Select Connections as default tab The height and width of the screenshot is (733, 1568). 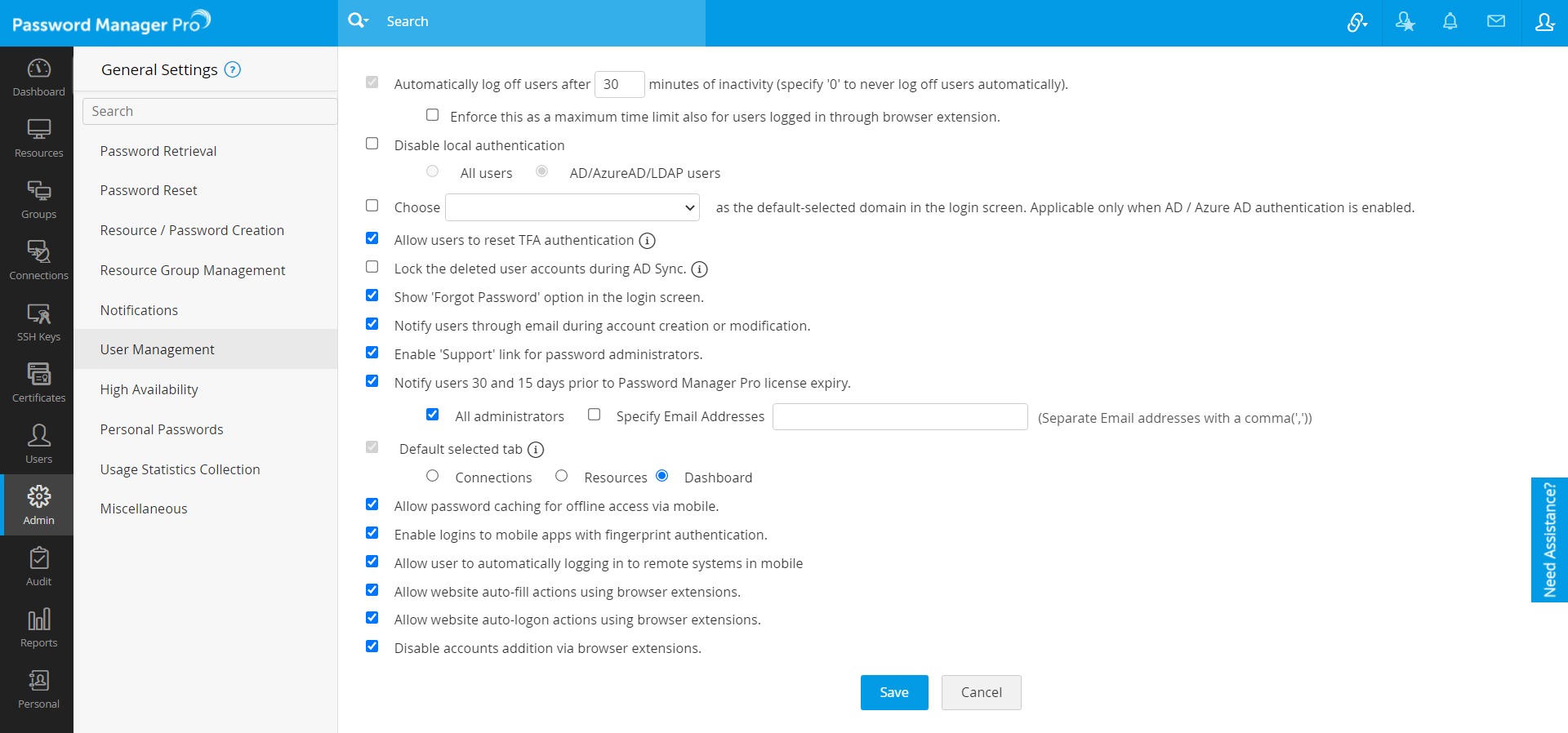[x=433, y=476]
